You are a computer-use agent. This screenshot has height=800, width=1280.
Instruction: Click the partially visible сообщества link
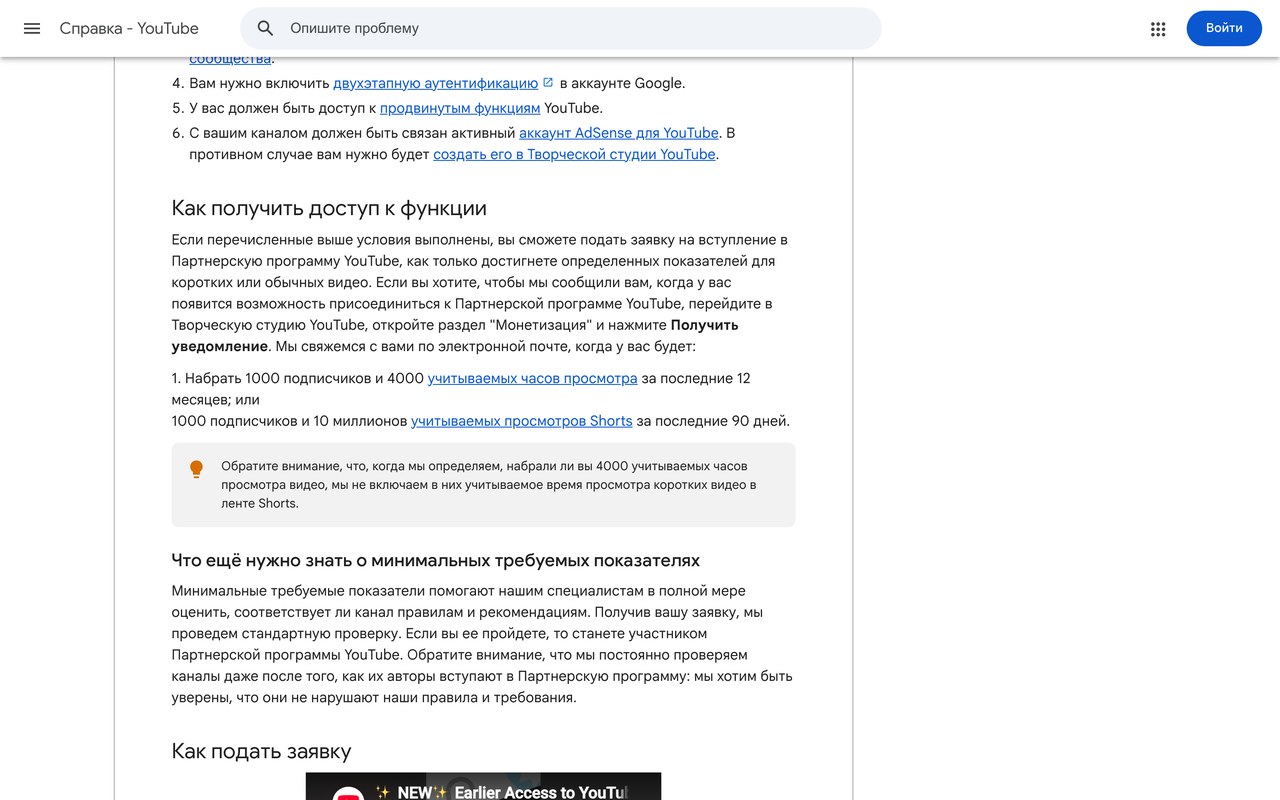[x=230, y=60]
